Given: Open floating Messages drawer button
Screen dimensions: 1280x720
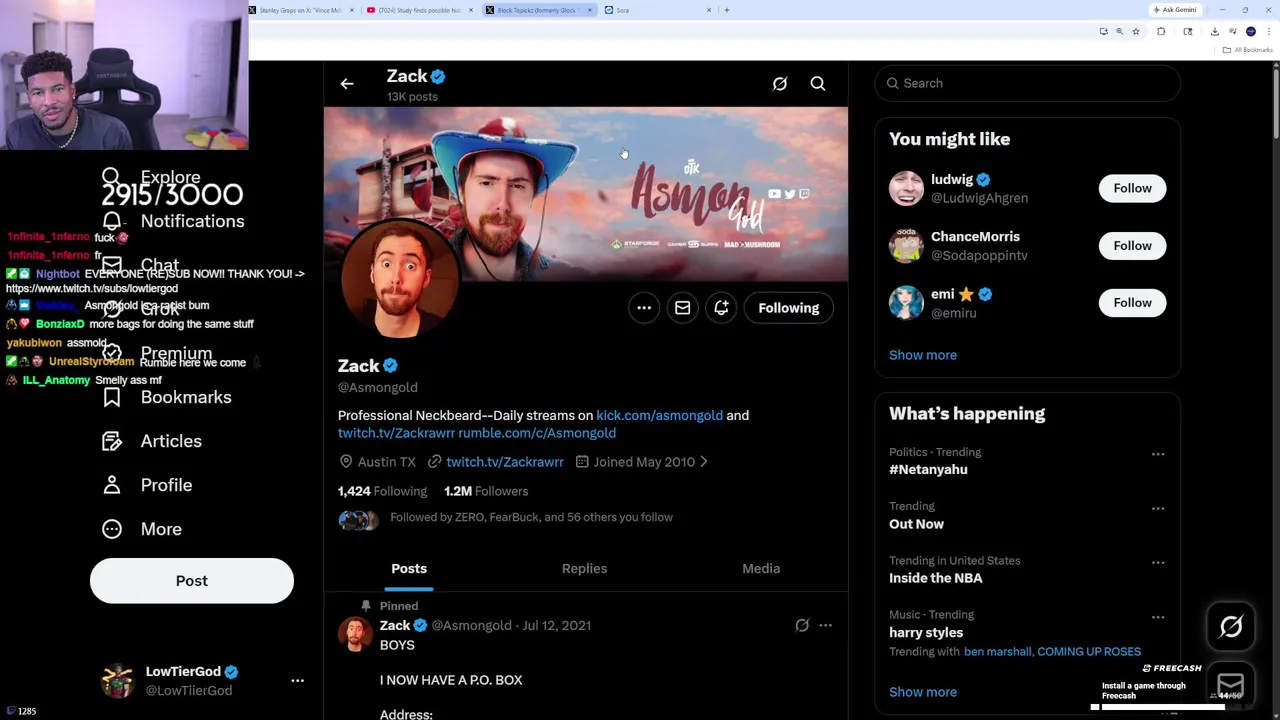Looking at the screenshot, I should (1231, 686).
